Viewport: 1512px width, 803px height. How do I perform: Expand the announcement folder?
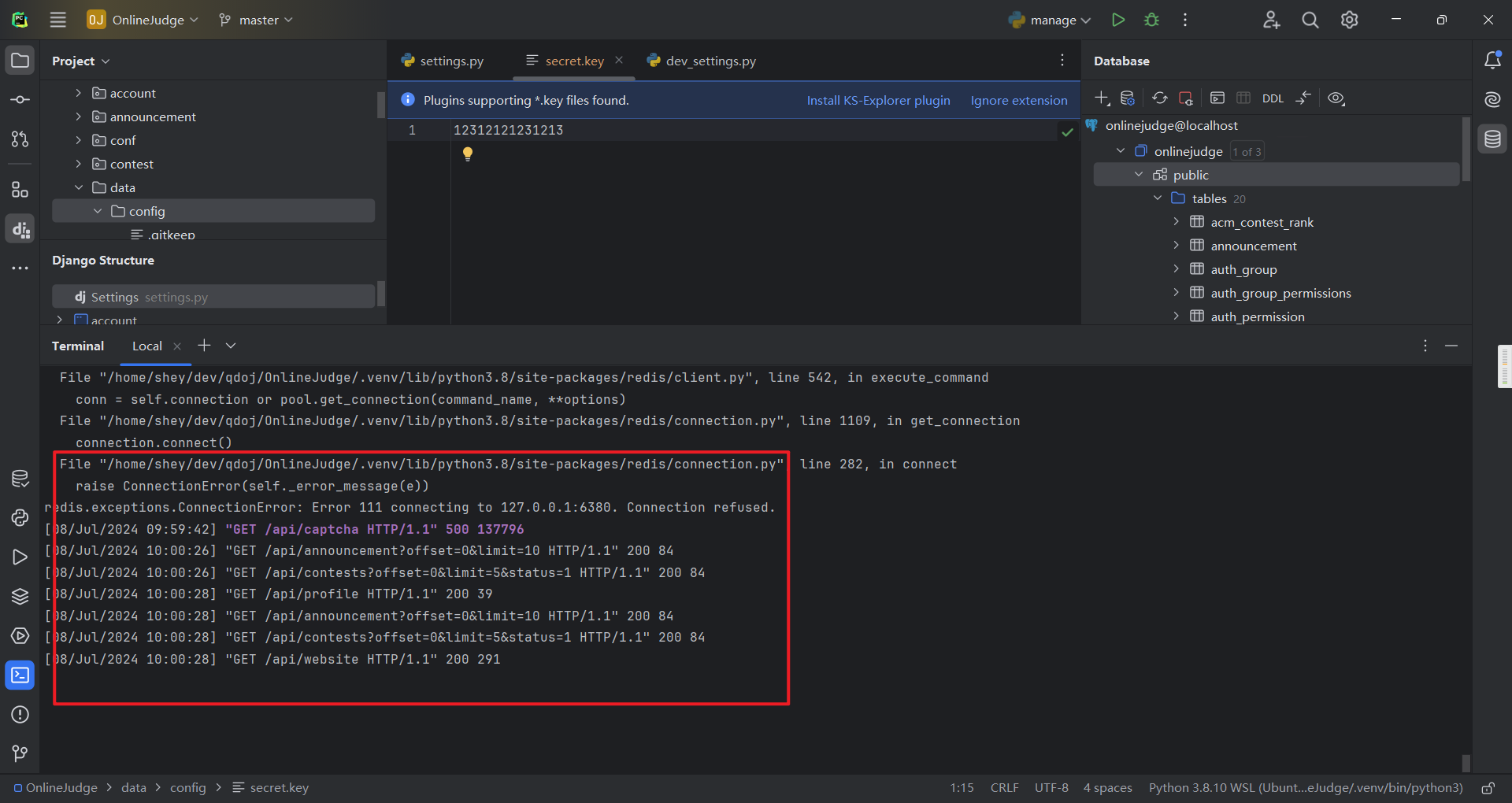[x=78, y=117]
